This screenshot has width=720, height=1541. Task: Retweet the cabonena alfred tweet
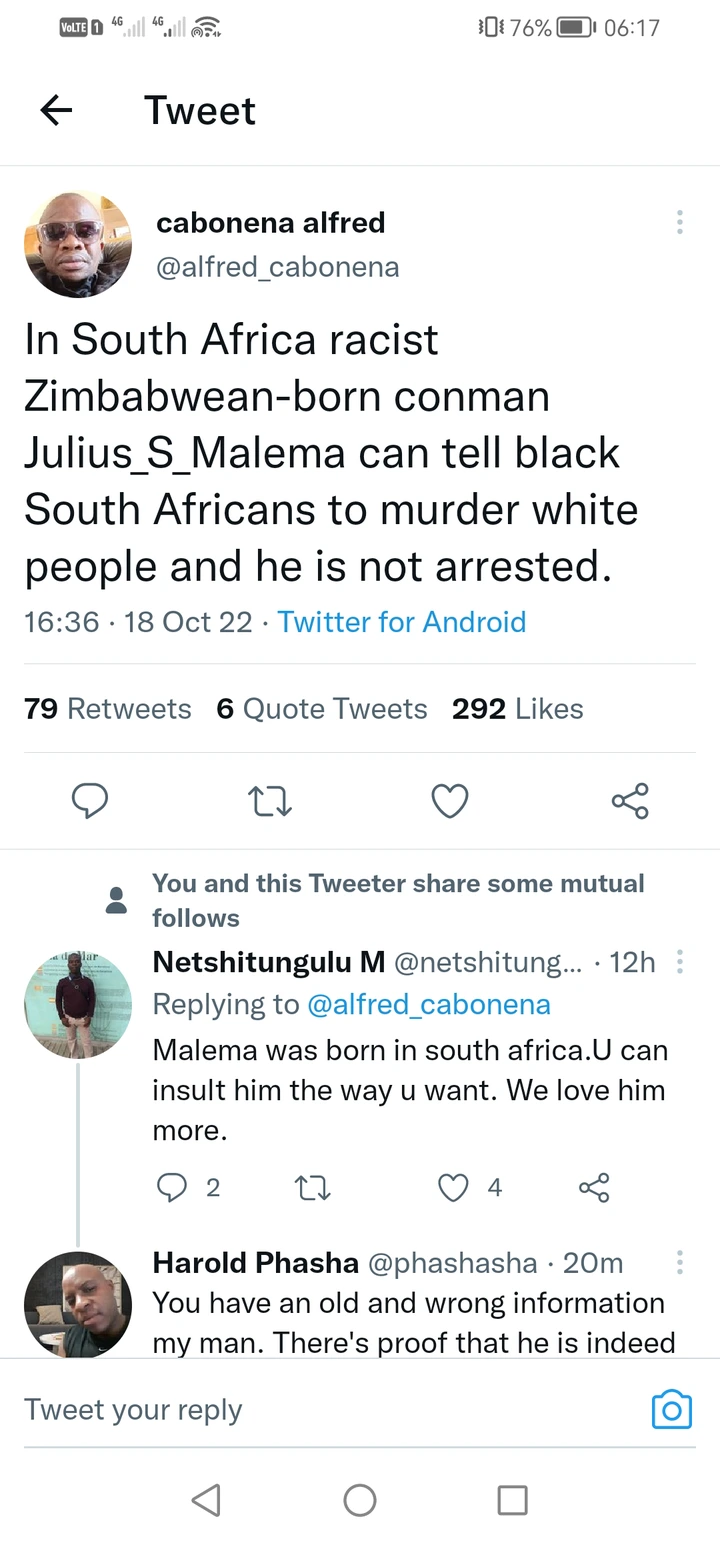click(270, 801)
